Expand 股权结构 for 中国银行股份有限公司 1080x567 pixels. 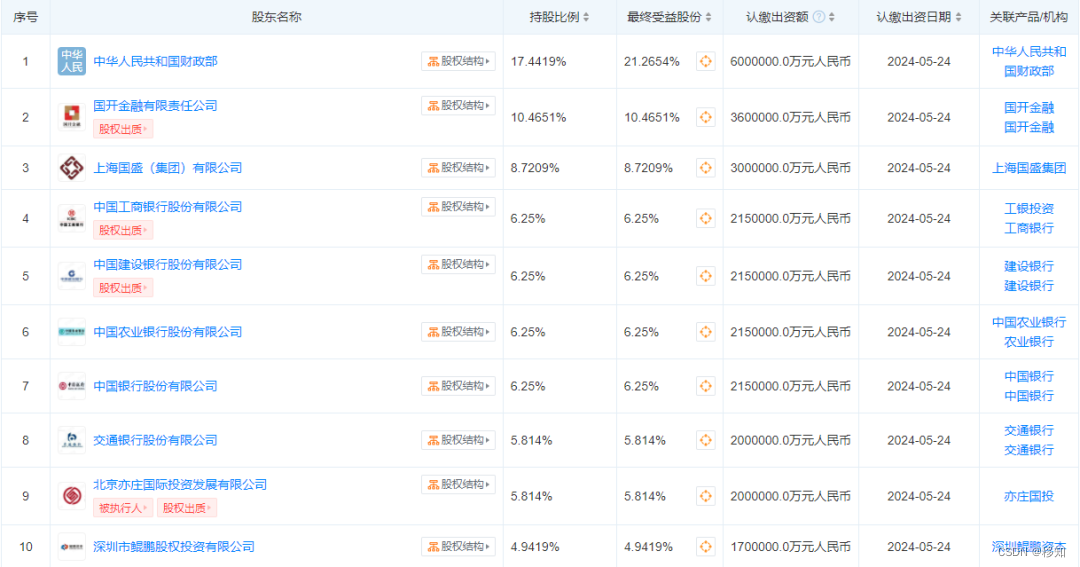pyautogui.click(x=458, y=386)
